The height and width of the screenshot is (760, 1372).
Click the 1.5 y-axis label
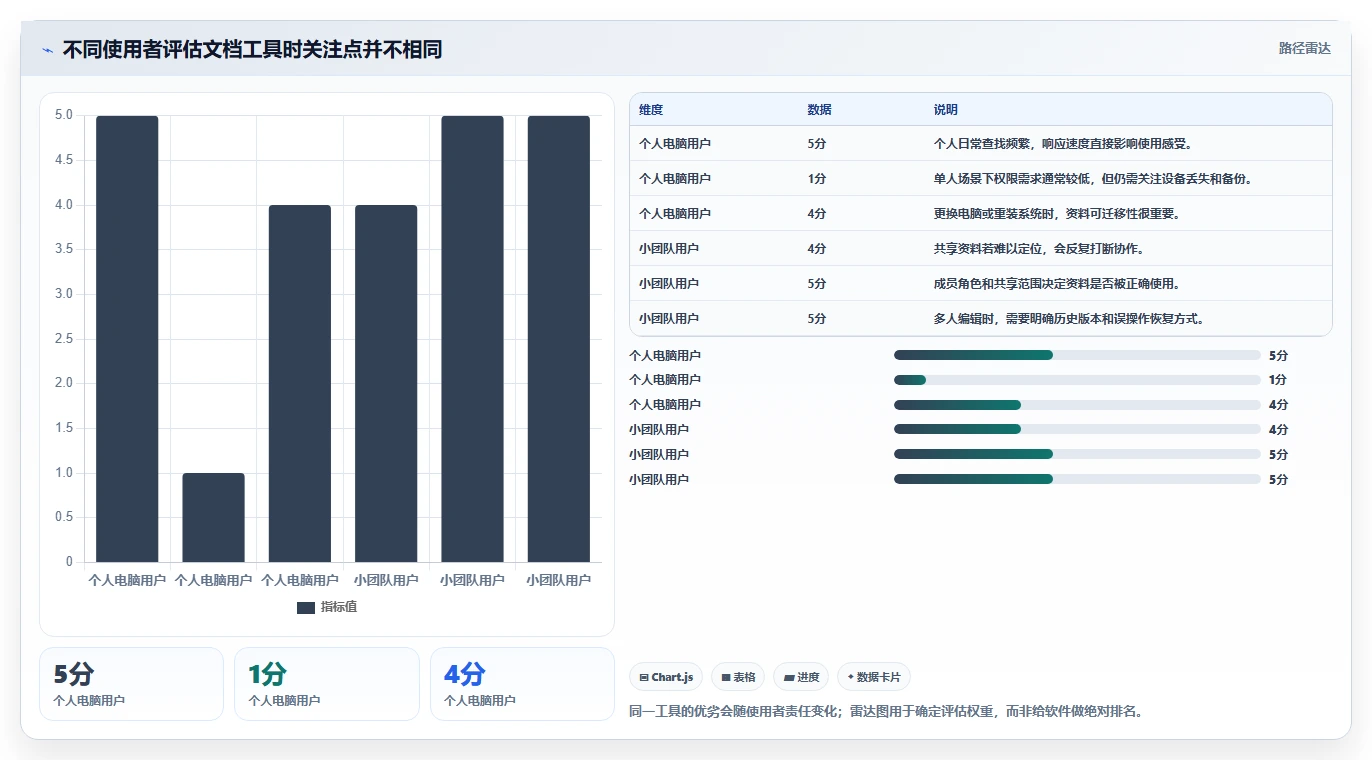(64, 428)
